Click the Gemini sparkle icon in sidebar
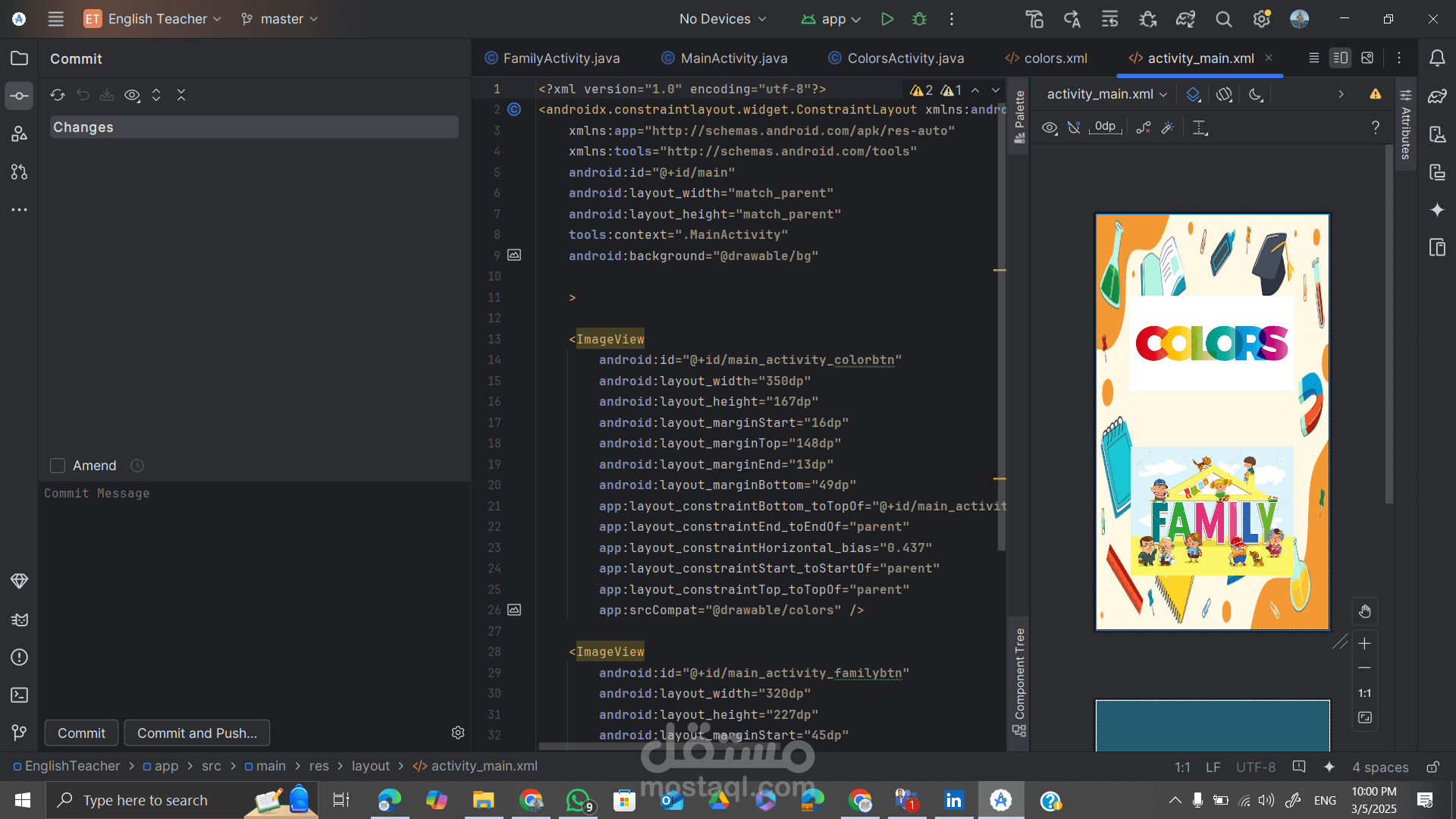Image resolution: width=1456 pixels, height=819 pixels. pos(1437,210)
